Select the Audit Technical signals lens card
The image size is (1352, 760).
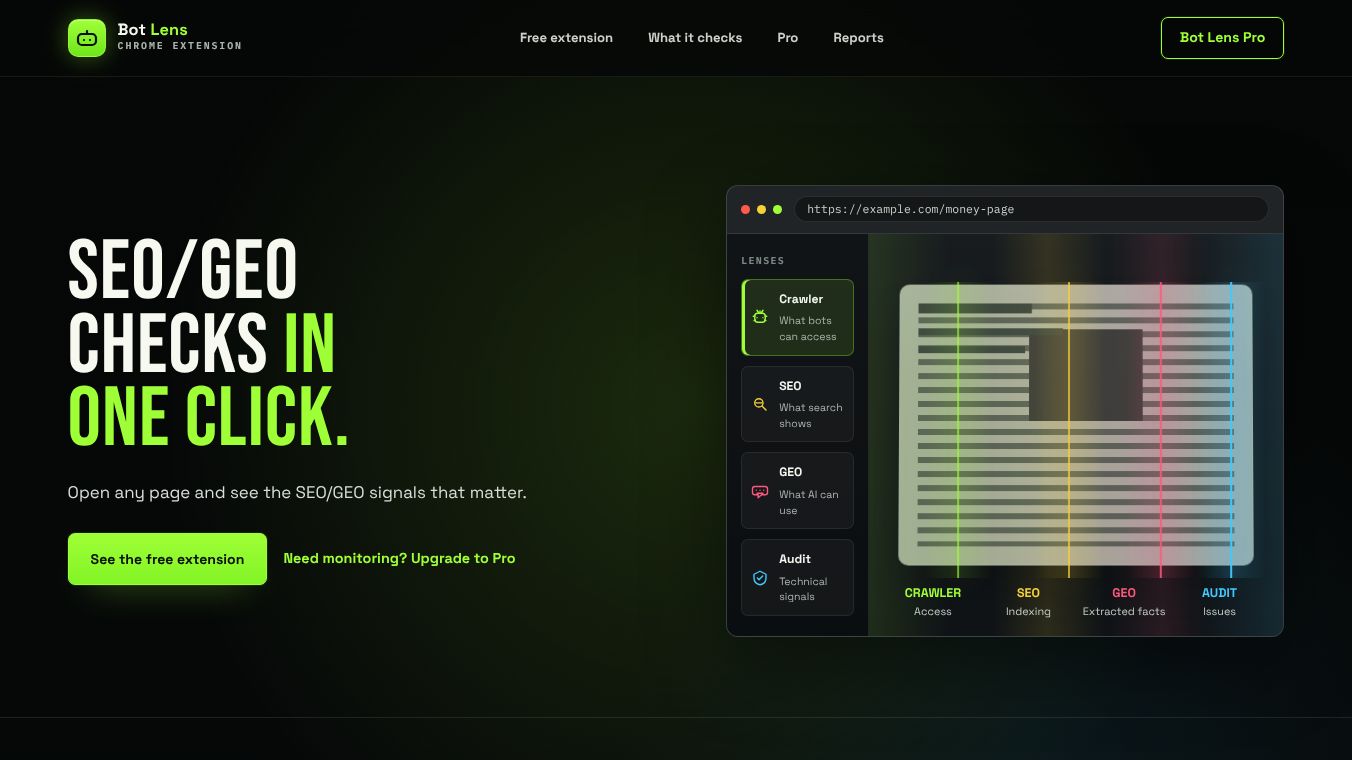797,577
